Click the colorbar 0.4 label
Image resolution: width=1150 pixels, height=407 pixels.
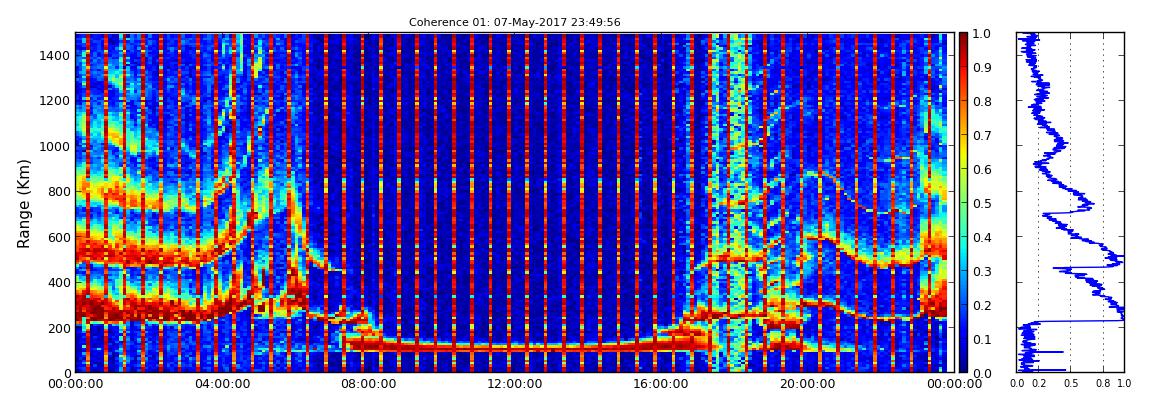(x=983, y=237)
